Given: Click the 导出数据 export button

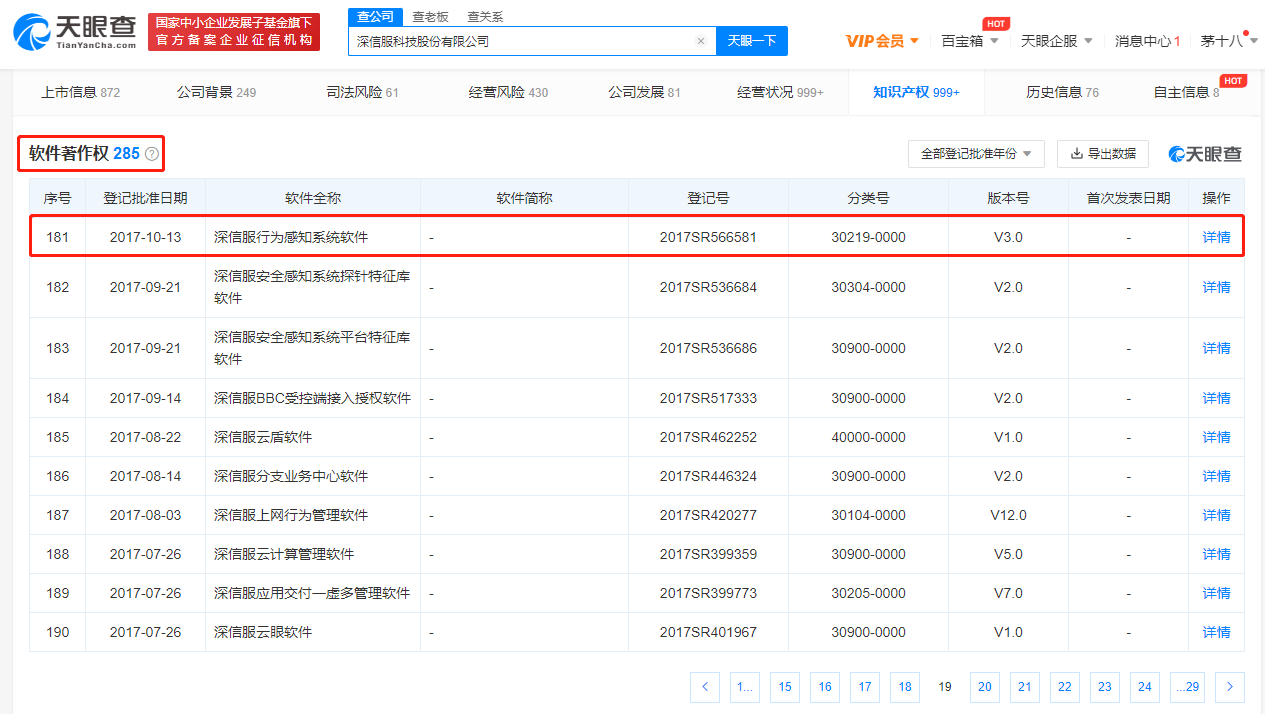Looking at the screenshot, I should click(x=1103, y=154).
